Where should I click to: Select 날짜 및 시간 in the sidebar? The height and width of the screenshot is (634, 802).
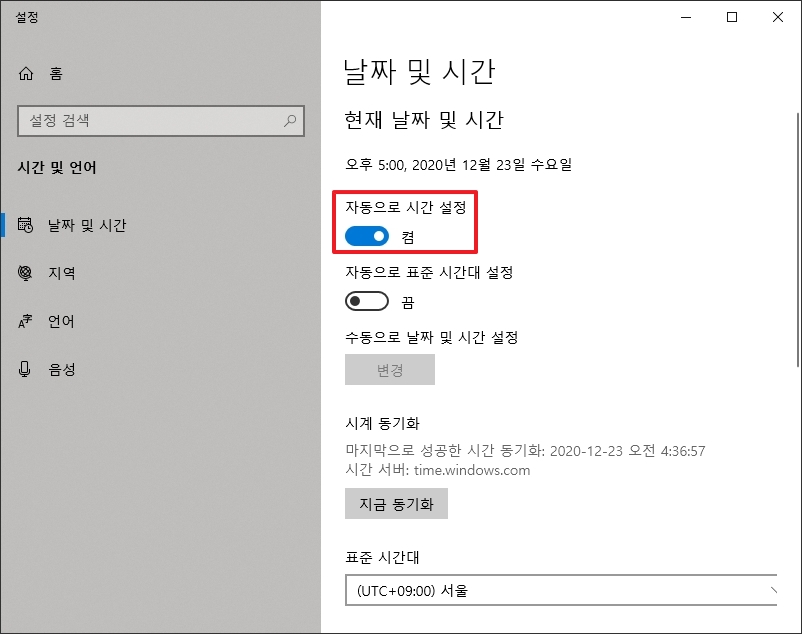tap(86, 225)
